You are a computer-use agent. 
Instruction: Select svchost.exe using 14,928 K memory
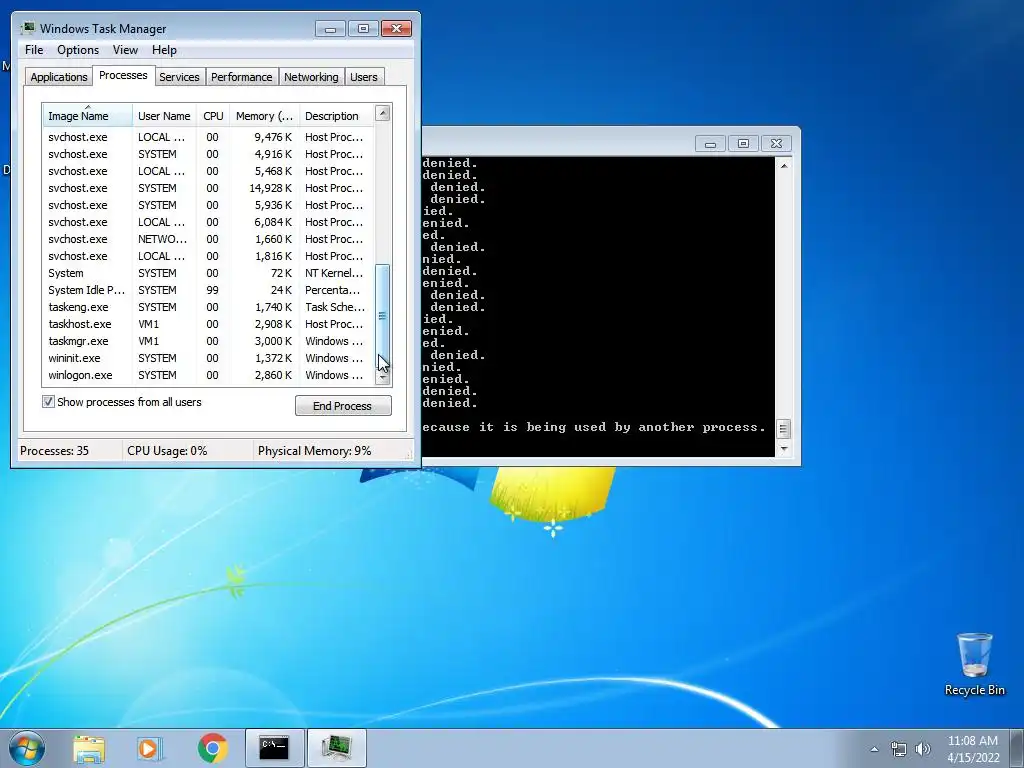208,188
